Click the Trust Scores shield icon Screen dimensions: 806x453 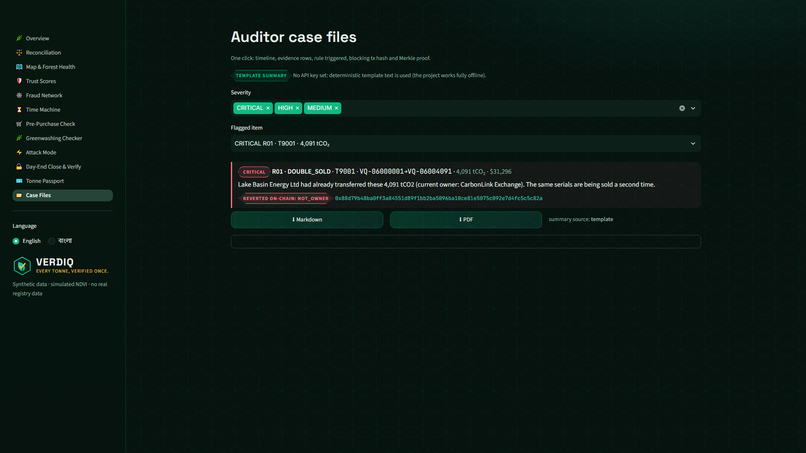click(x=19, y=81)
